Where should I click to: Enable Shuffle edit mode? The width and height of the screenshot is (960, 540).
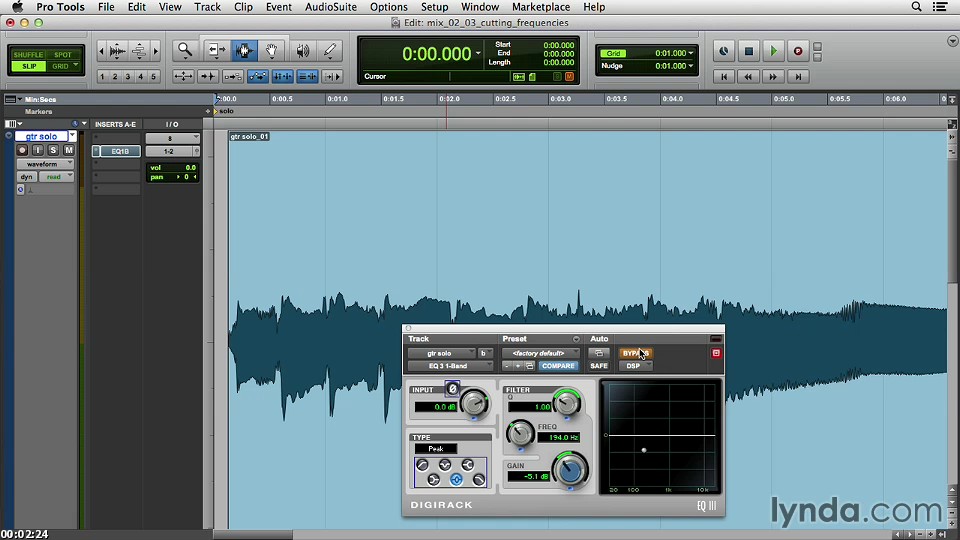(x=28, y=54)
